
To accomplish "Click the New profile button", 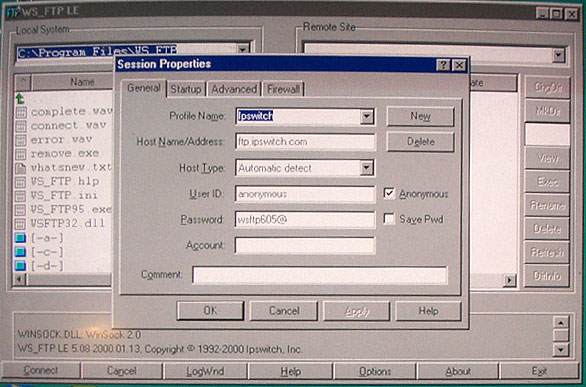I will pyautogui.click(x=420, y=116).
